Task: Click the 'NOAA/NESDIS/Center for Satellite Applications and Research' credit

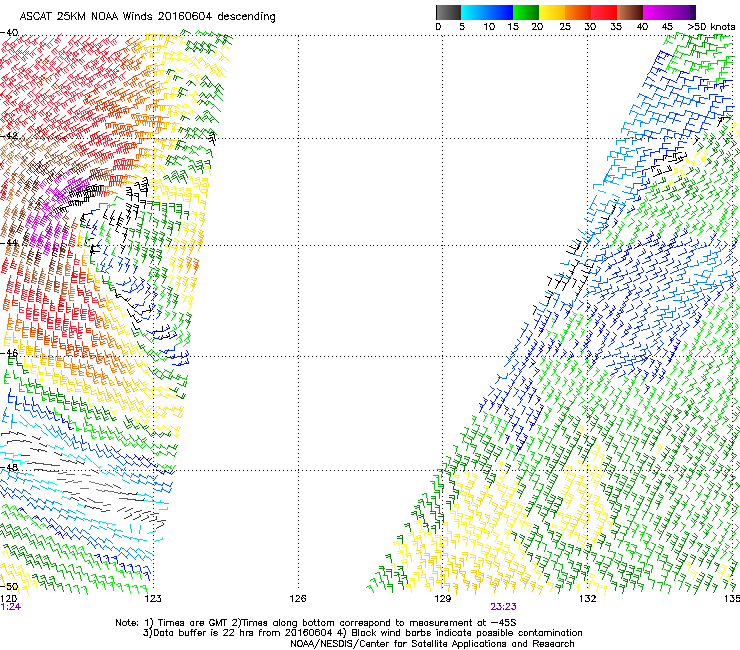Action: click(x=432, y=644)
